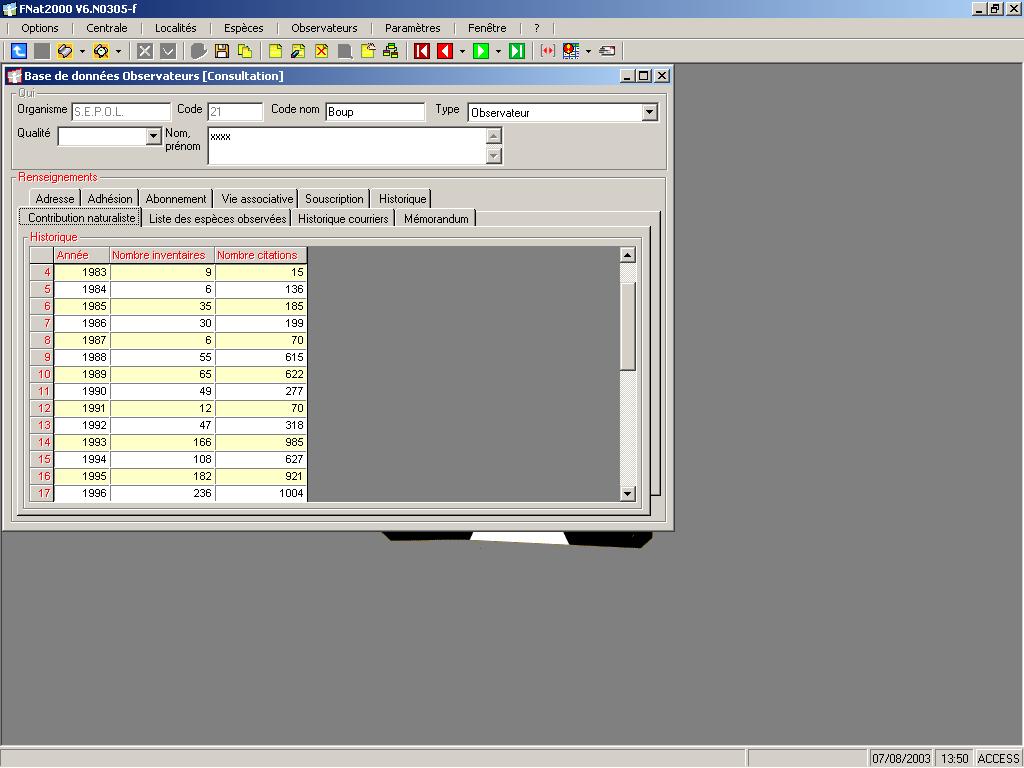Open the Localités menu
1024x768 pixels.
(176, 28)
